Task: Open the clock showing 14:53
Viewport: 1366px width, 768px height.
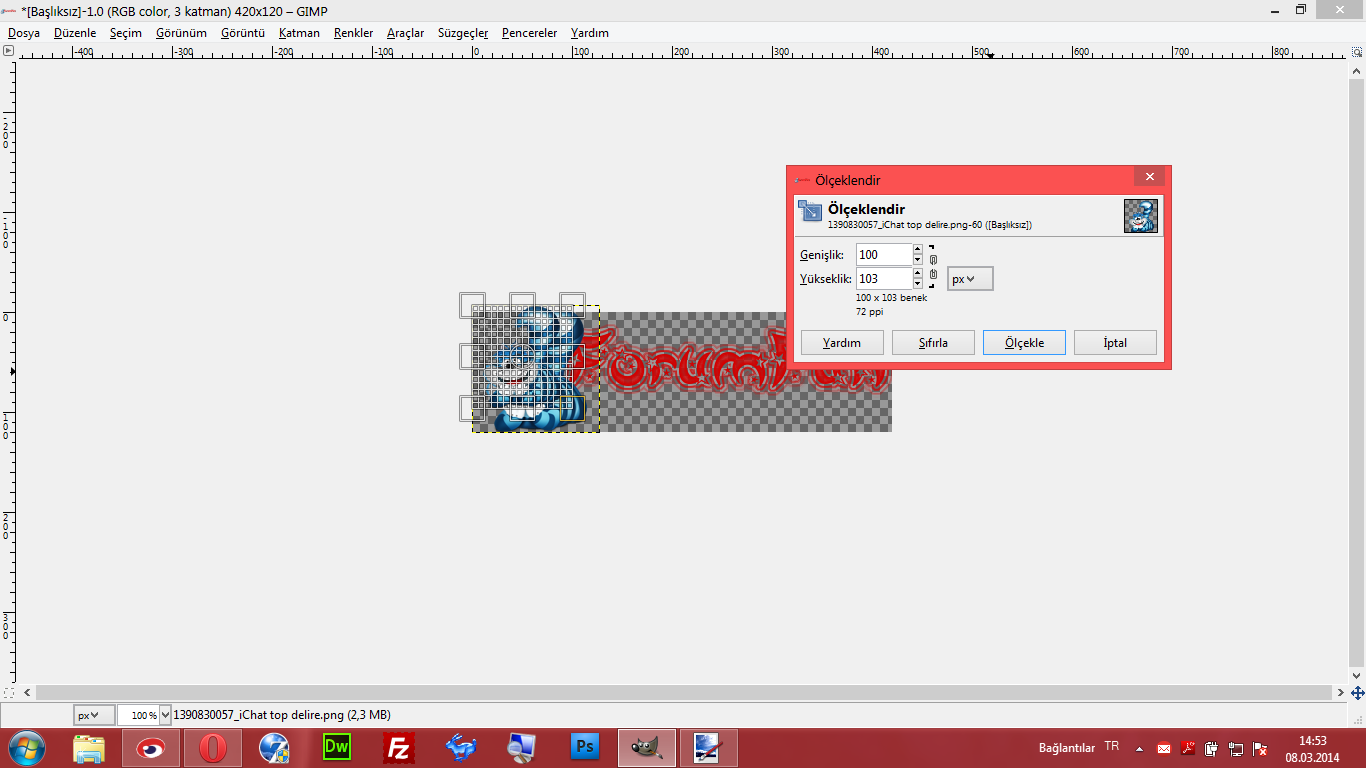Action: pos(1312,748)
